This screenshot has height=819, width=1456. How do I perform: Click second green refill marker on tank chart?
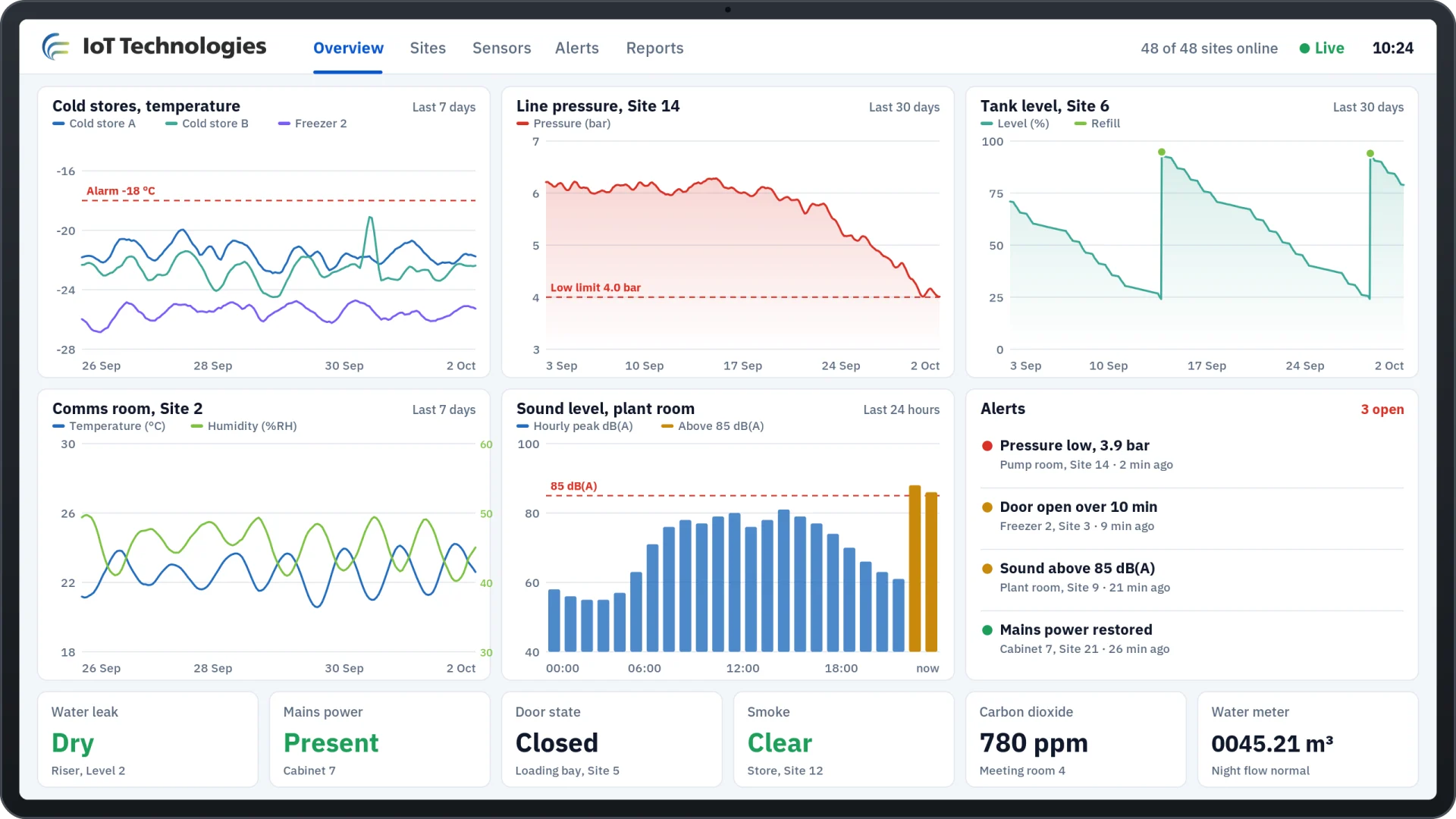(x=1370, y=154)
